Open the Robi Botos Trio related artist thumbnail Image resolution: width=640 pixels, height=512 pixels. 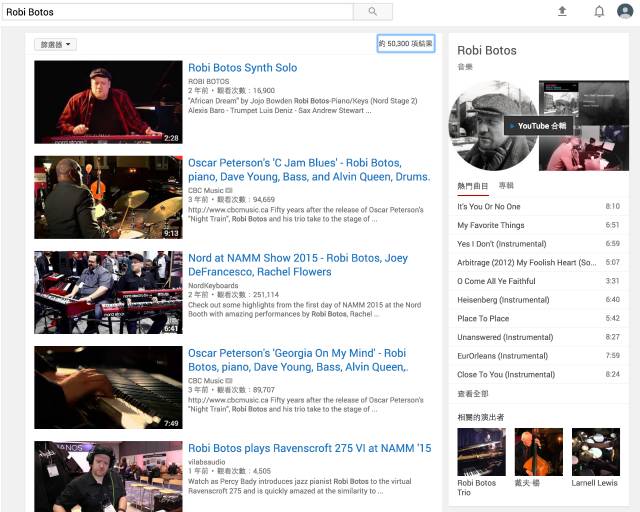coord(481,452)
